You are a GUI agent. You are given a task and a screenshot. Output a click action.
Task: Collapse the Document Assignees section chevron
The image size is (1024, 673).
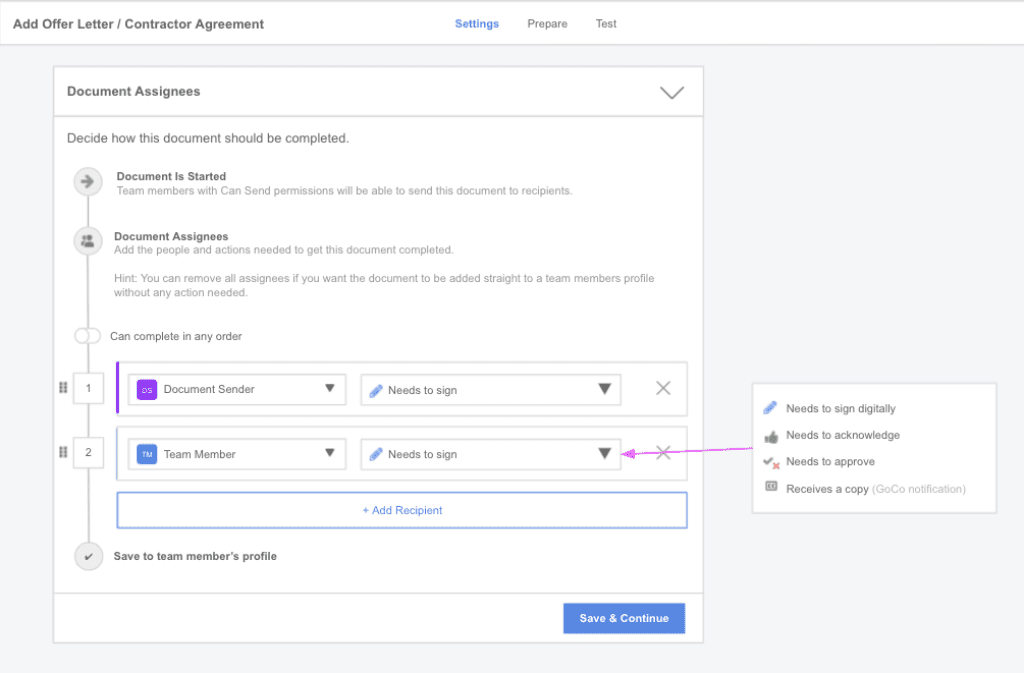point(671,92)
